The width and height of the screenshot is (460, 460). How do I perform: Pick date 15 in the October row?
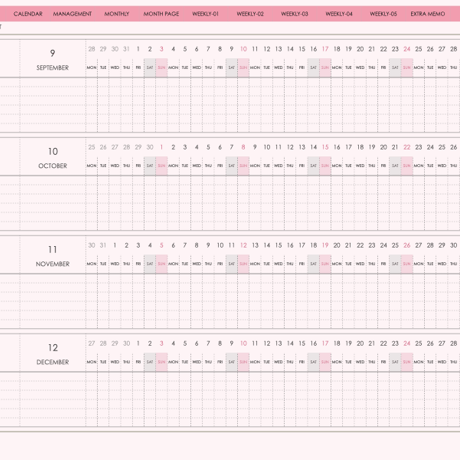[325, 147]
